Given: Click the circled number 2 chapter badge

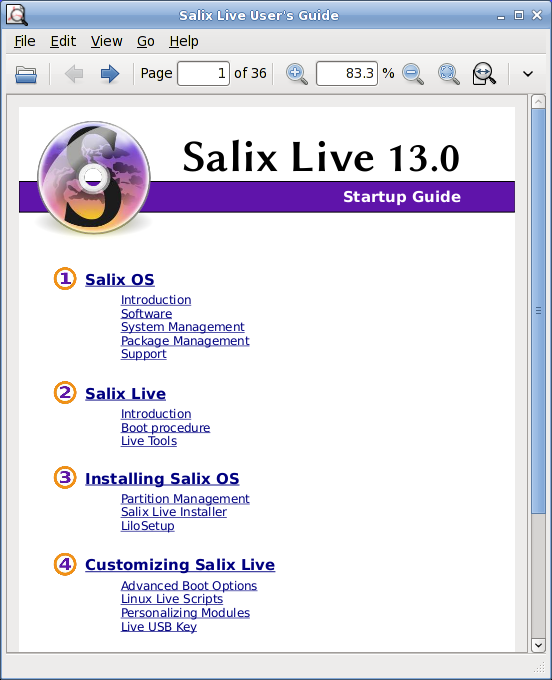Looking at the screenshot, I should point(65,392).
